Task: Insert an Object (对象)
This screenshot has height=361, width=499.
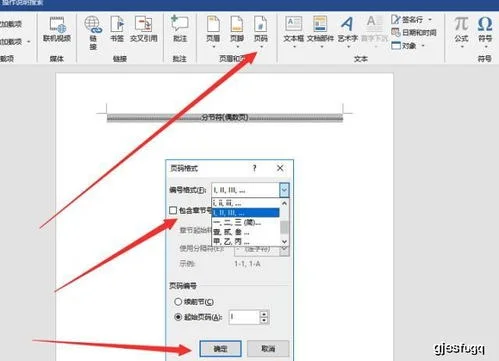Action: (x=404, y=45)
